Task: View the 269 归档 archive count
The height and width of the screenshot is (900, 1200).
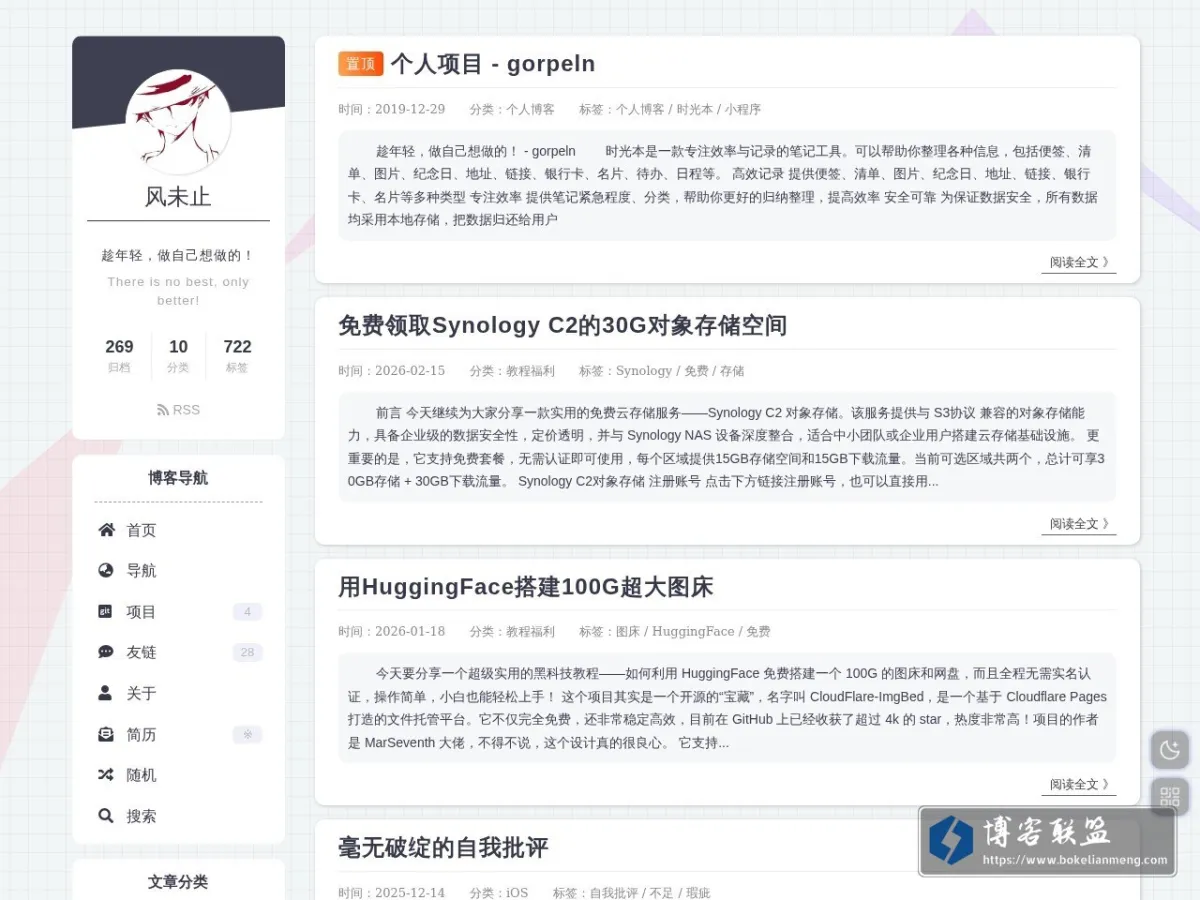Action: (x=119, y=356)
